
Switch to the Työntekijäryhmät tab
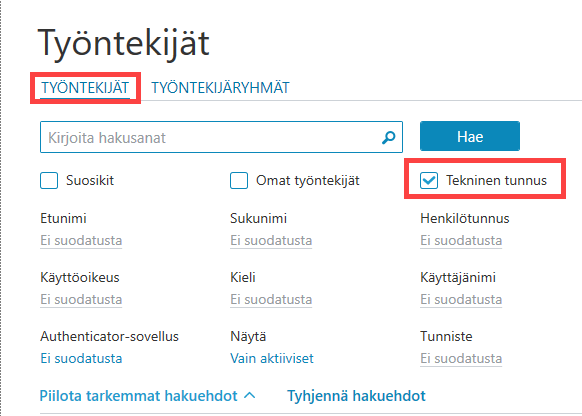pyautogui.click(x=220, y=88)
